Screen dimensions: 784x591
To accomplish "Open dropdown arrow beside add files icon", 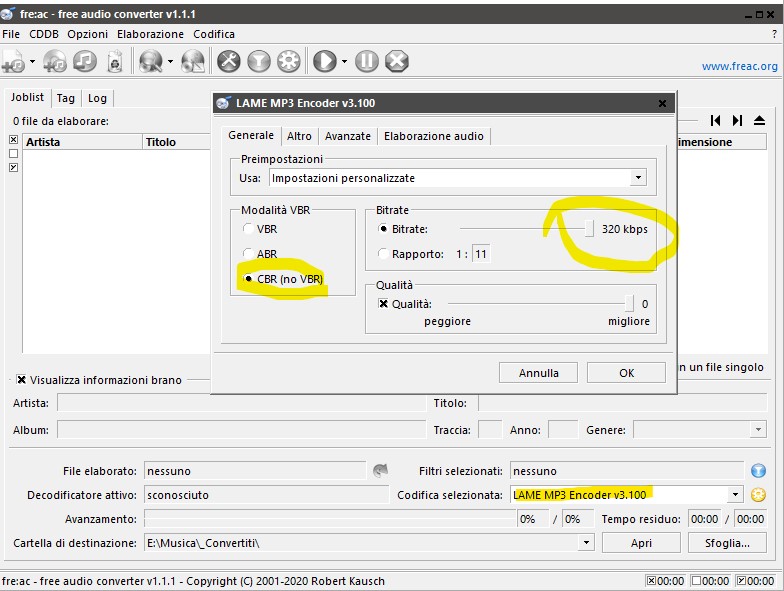I will click(32, 62).
